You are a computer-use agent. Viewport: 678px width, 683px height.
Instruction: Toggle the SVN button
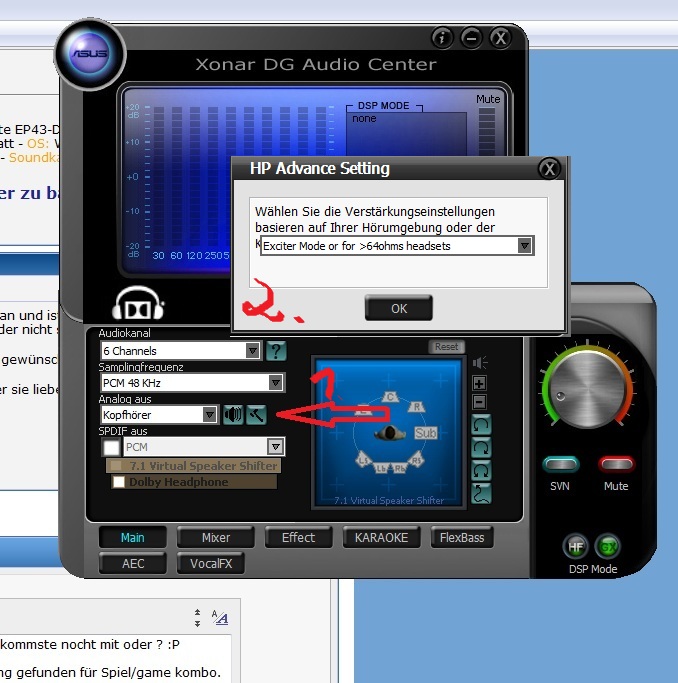[561, 464]
